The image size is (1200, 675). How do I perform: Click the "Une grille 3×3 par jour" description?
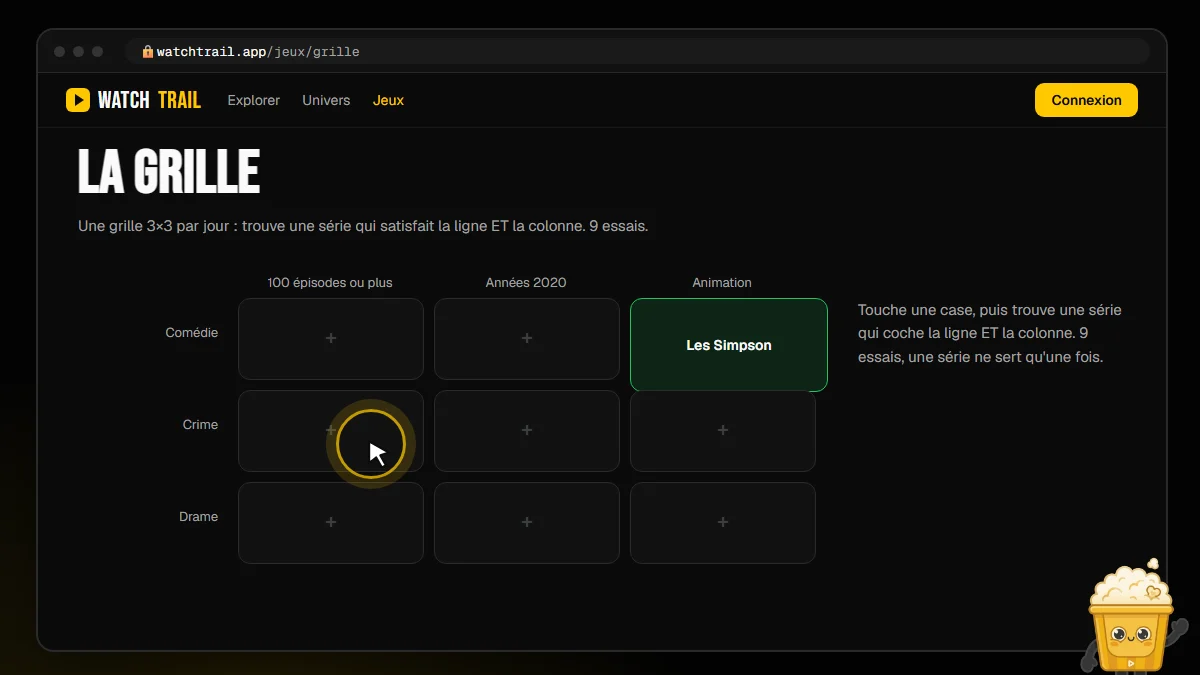[363, 226]
